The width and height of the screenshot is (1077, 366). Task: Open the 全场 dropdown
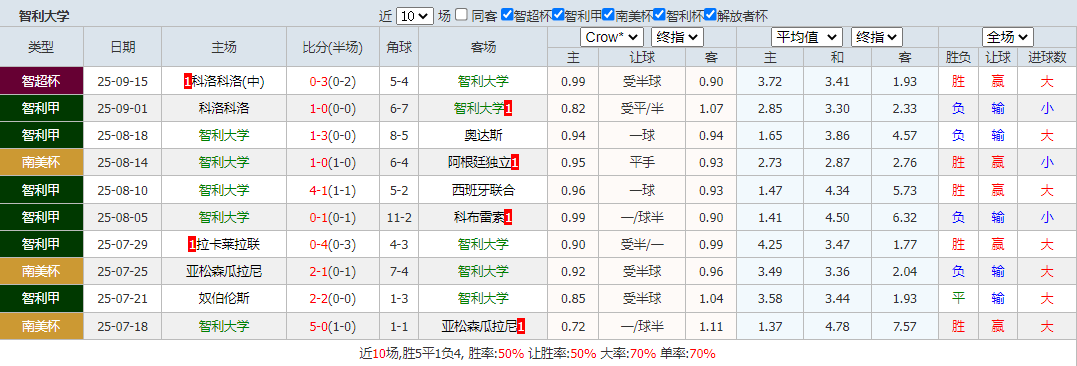(1008, 37)
